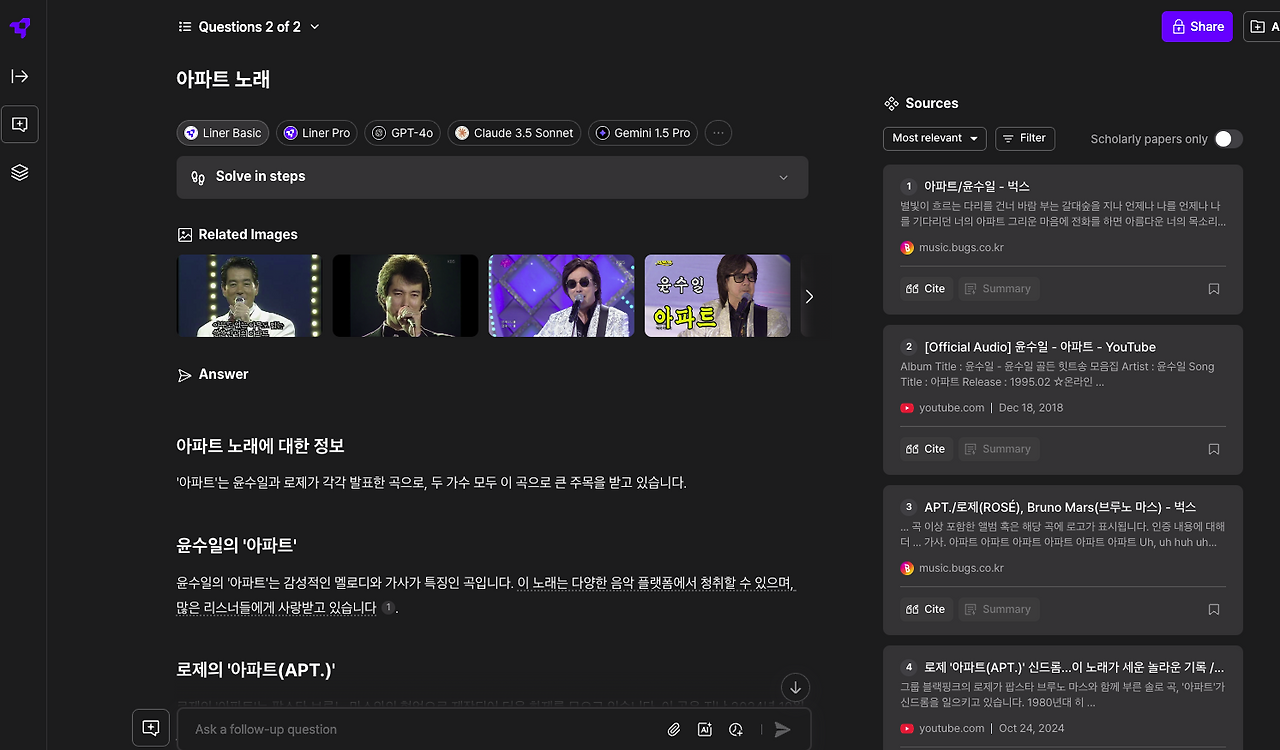This screenshot has width=1280, height=750.
Task: Click the Share button
Action: point(1197,26)
